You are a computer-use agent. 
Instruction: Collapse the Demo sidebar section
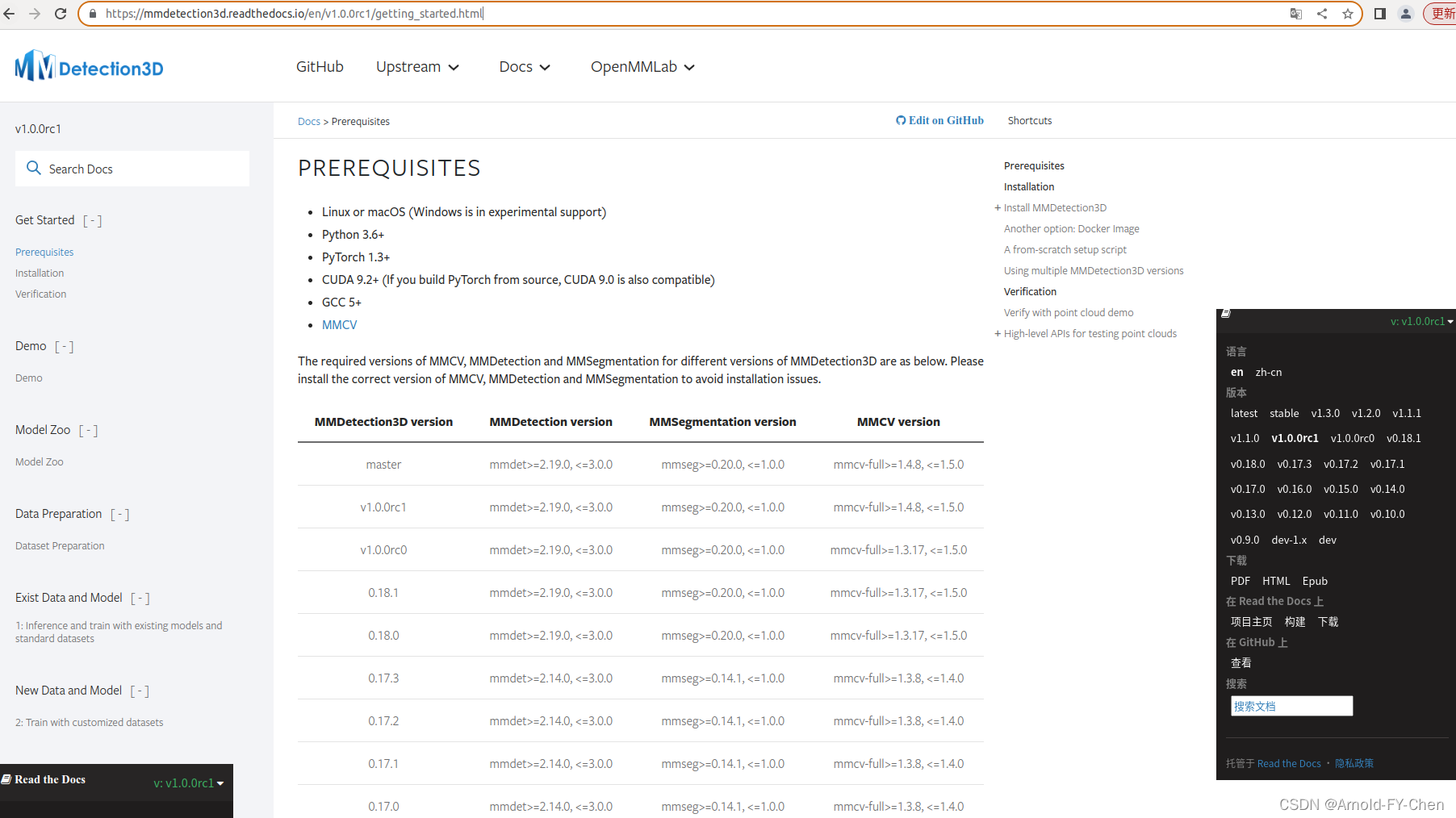pyautogui.click(x=65, y=346)
